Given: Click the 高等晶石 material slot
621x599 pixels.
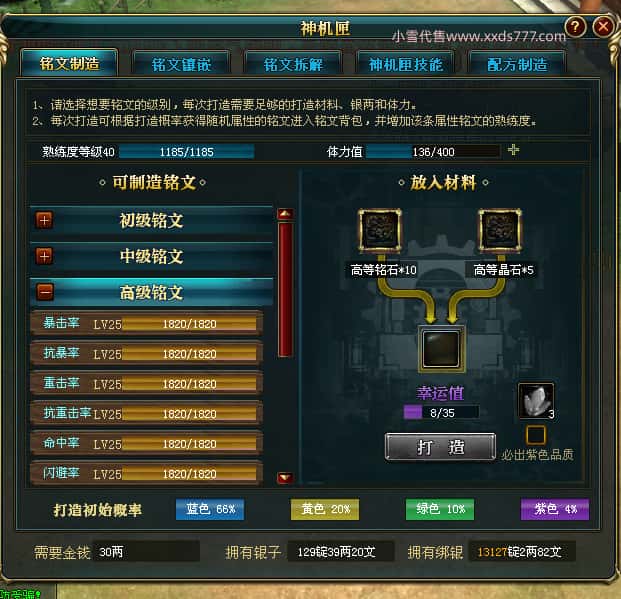Looking at the screenshot, I should (x=500, y=230).
